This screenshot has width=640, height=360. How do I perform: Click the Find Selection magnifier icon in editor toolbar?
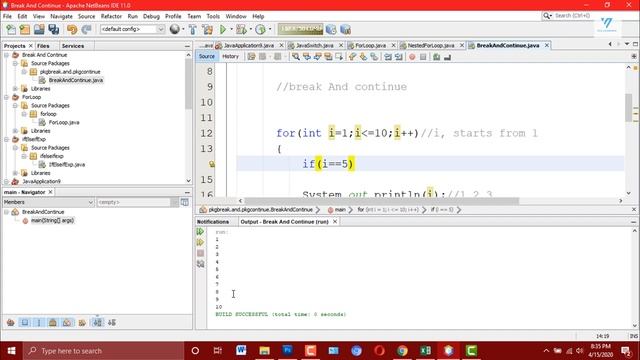click(x=296, y=57)
